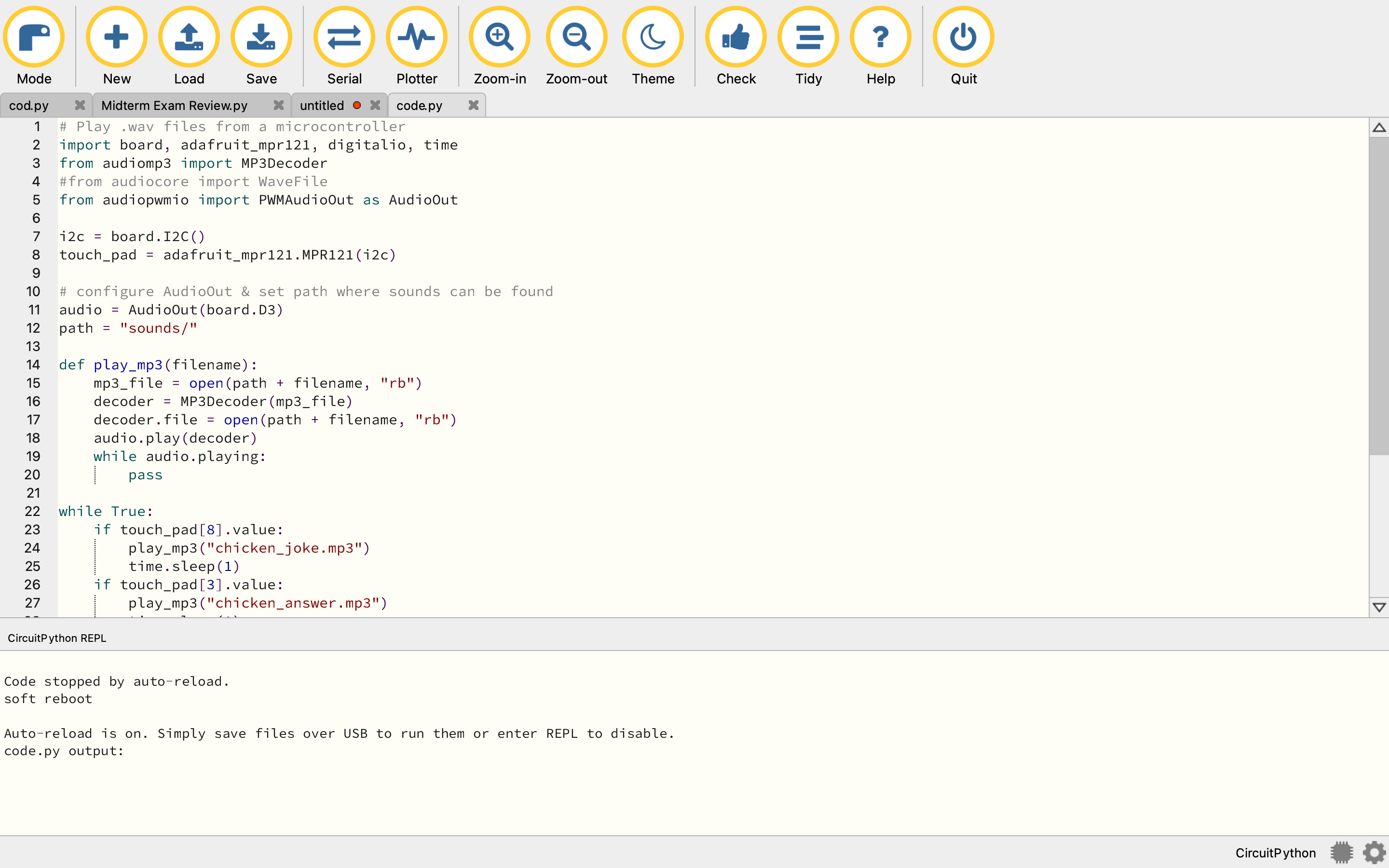
Task: Switch to the cod.py tab
Action: pos(30,106)
